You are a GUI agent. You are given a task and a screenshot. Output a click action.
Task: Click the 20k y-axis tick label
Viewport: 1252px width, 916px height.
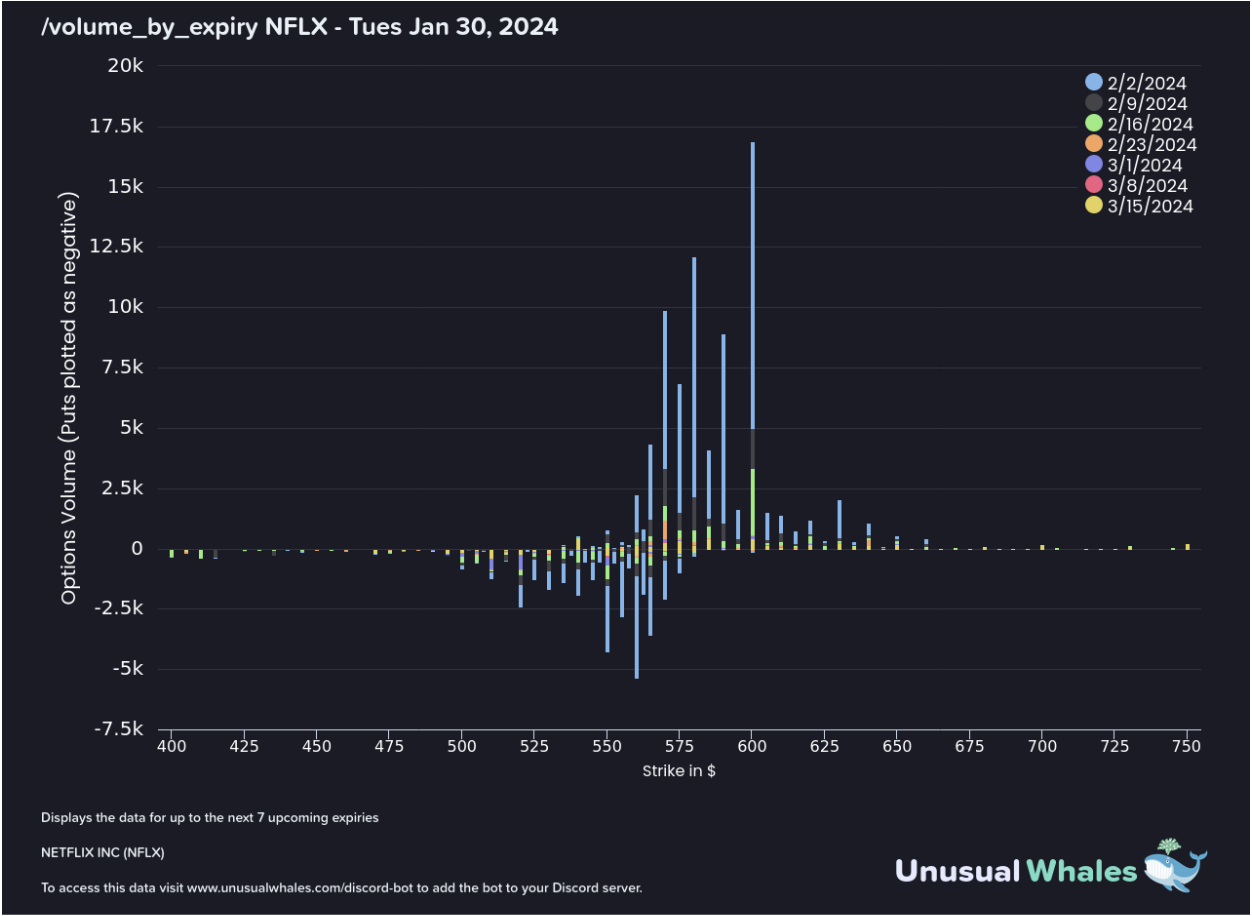[131, 66]
